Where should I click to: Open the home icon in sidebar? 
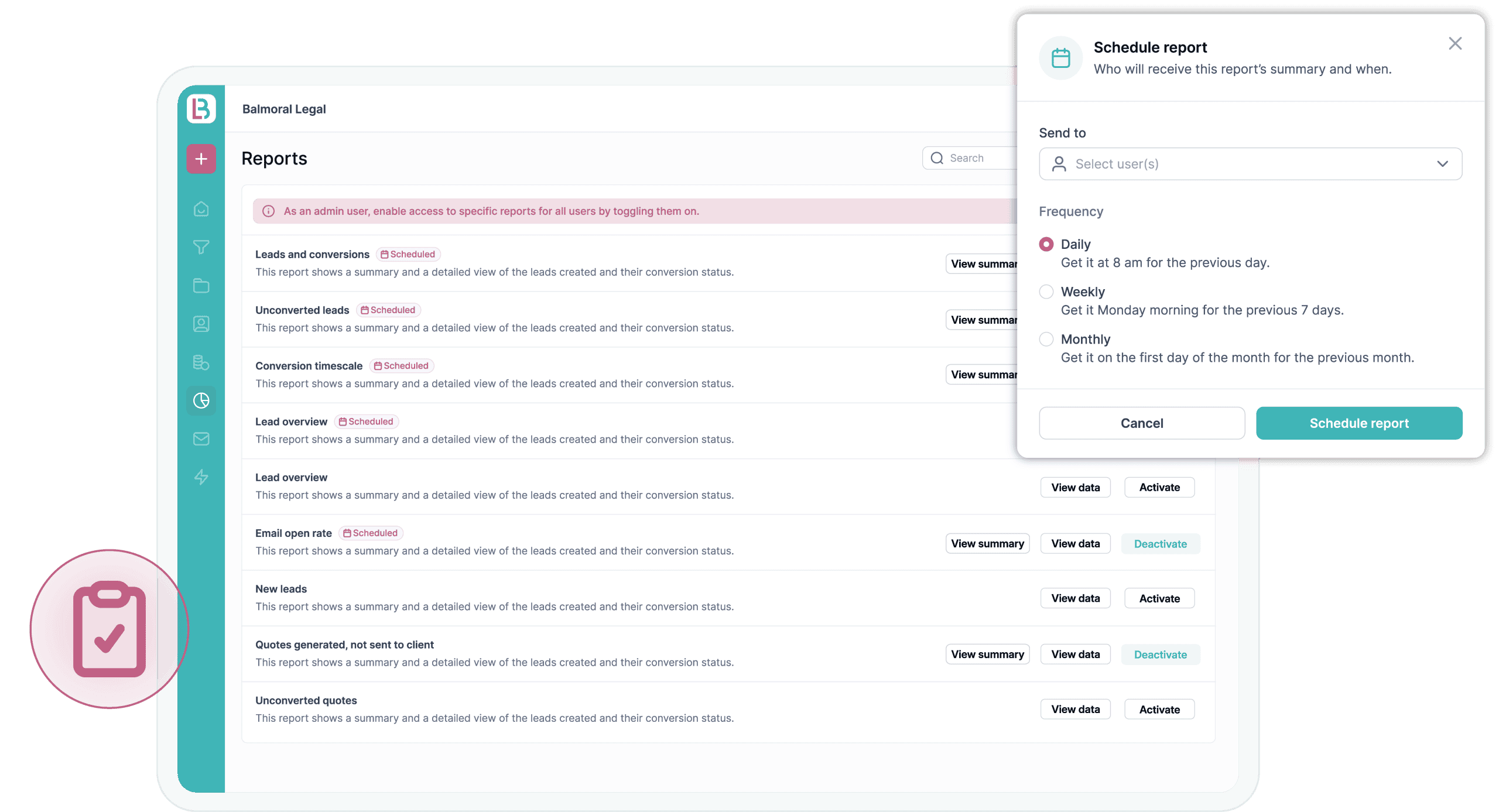(201, 209)
